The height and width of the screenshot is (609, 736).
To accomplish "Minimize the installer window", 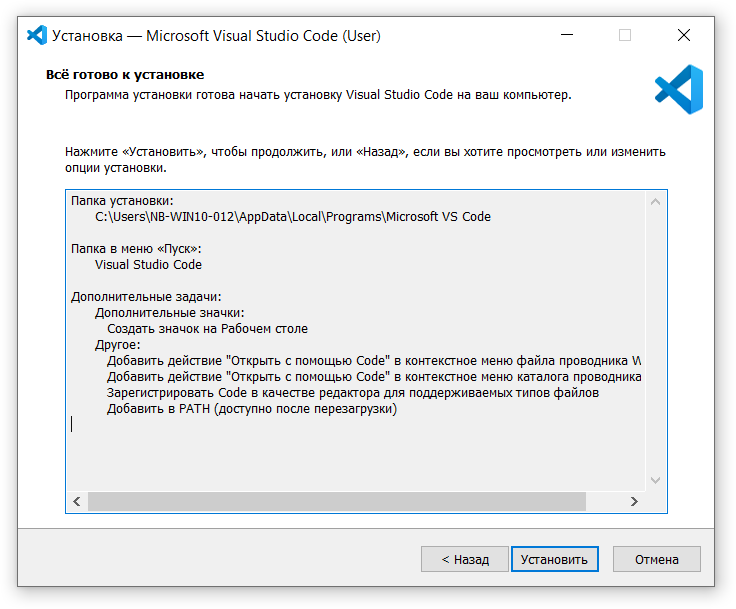I will pos(567,35).
